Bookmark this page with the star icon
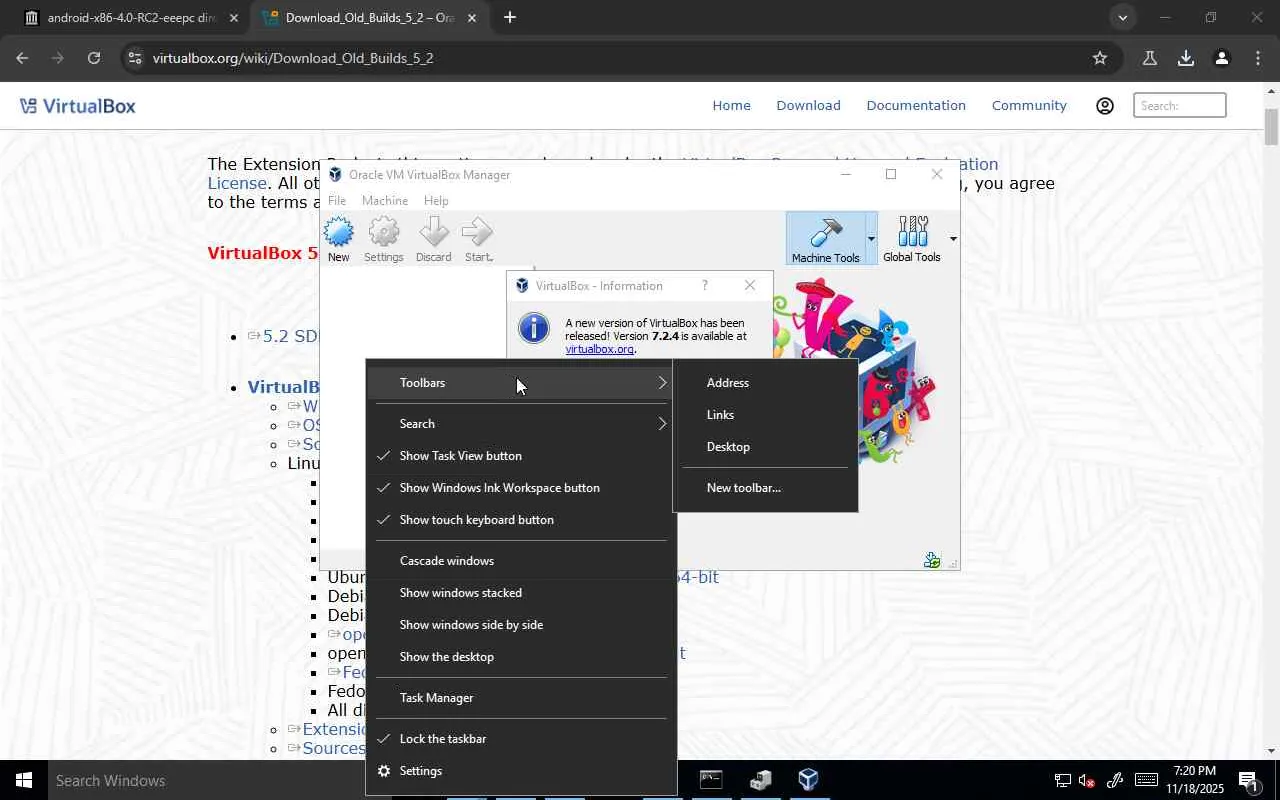Viewport: 1280px width, 800px height. click(x=1100, y=58)
